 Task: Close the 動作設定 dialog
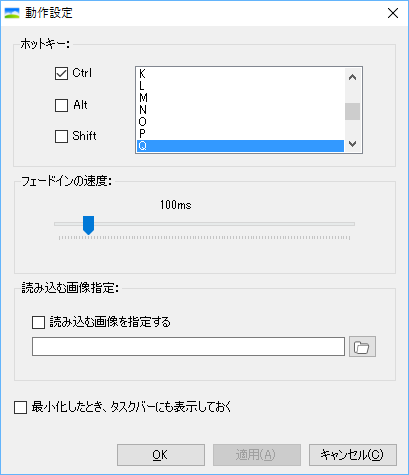coord(393,13)
